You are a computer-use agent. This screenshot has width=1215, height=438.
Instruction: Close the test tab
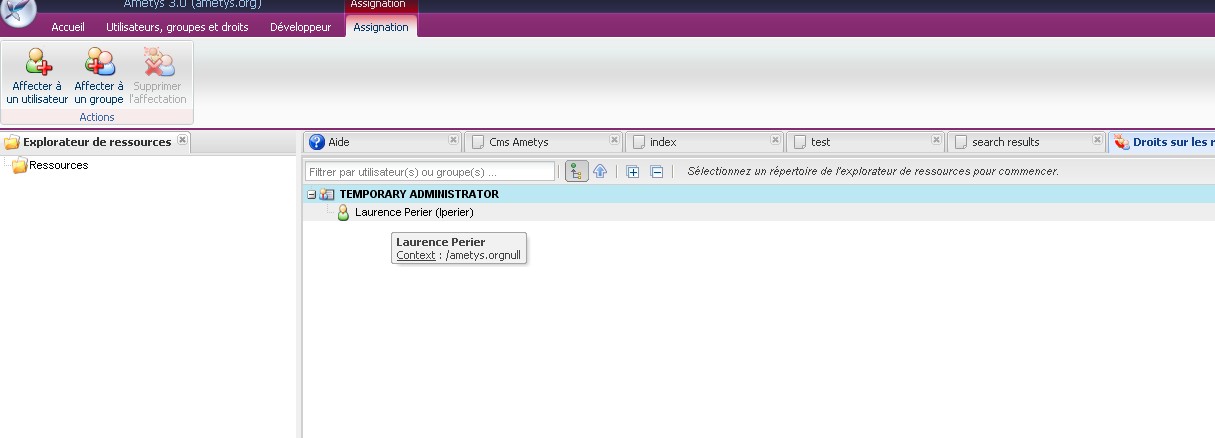tap(936, 140)
